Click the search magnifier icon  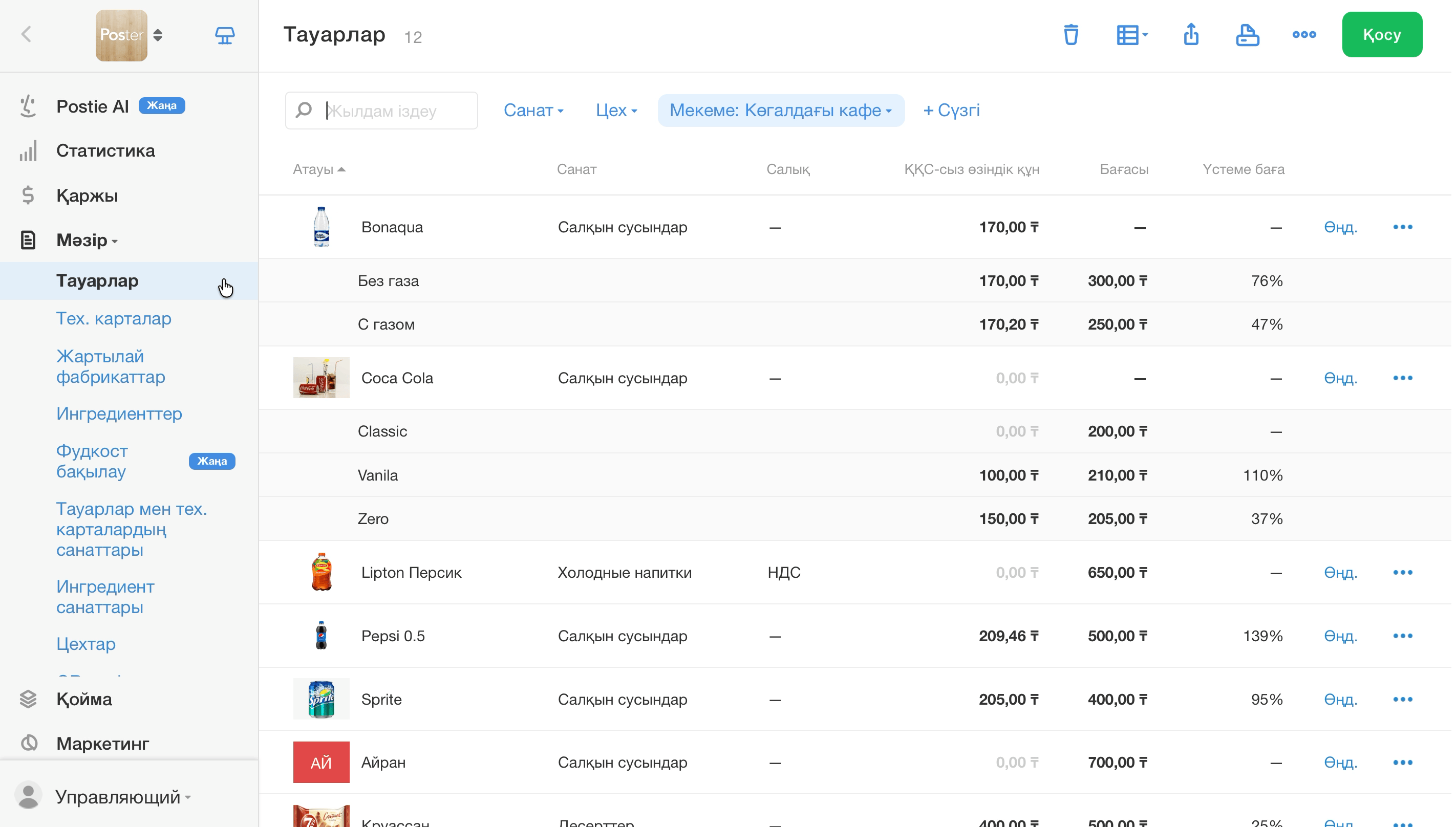point(305,110)
